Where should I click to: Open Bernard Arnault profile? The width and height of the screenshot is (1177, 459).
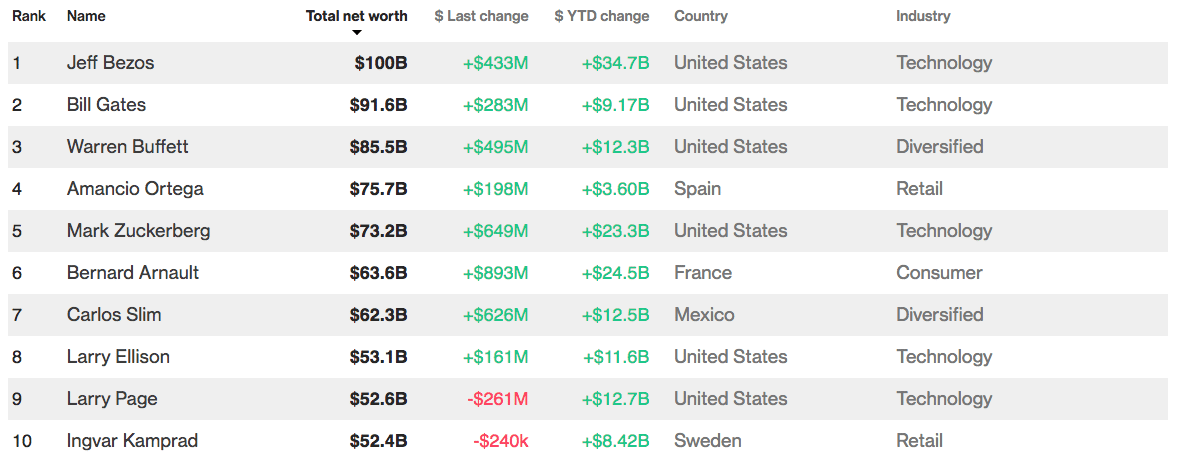pyautogui.click(x=133, y=273)
